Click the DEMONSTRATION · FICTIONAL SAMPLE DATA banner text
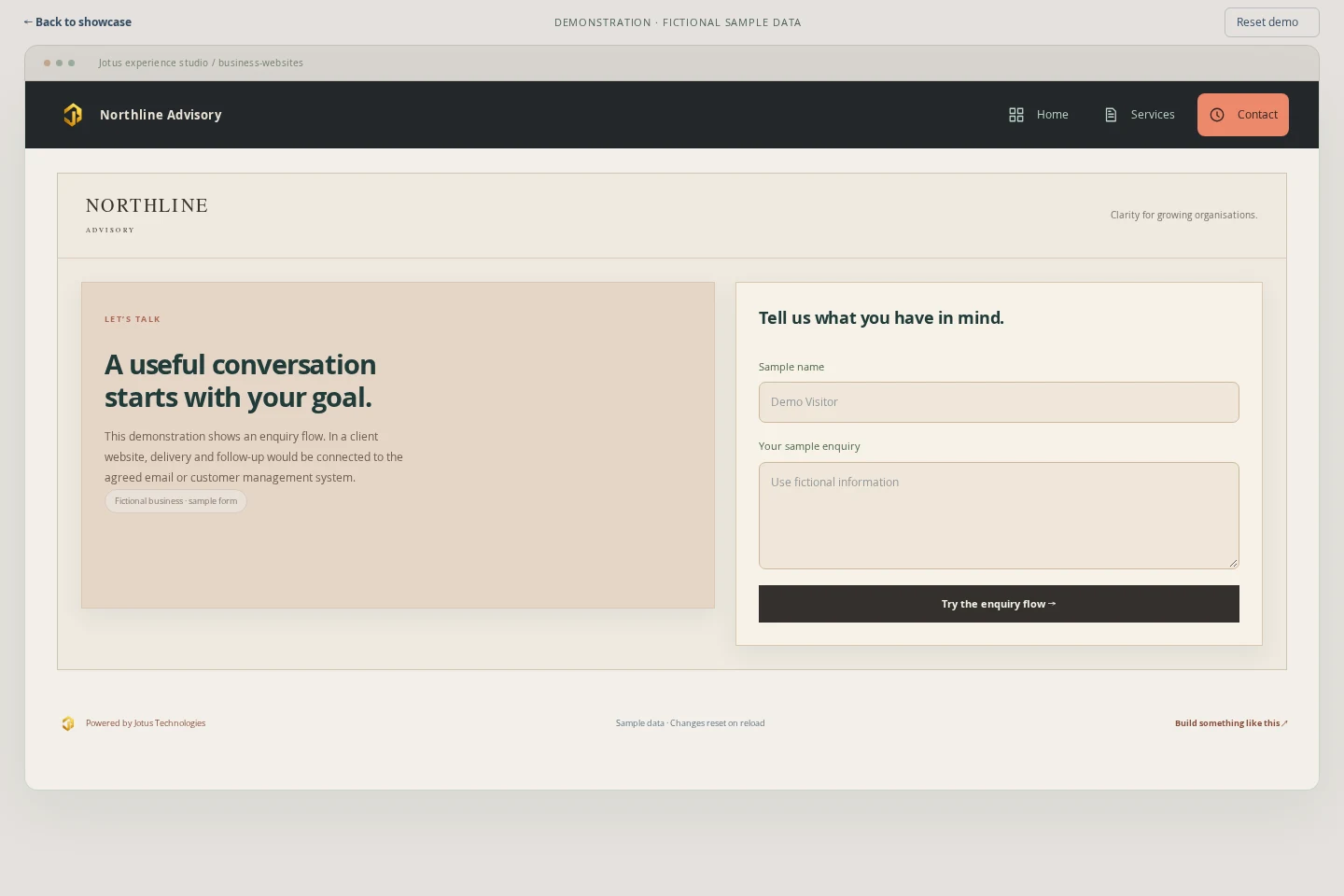1344x896 pixels. coord(678,22)
